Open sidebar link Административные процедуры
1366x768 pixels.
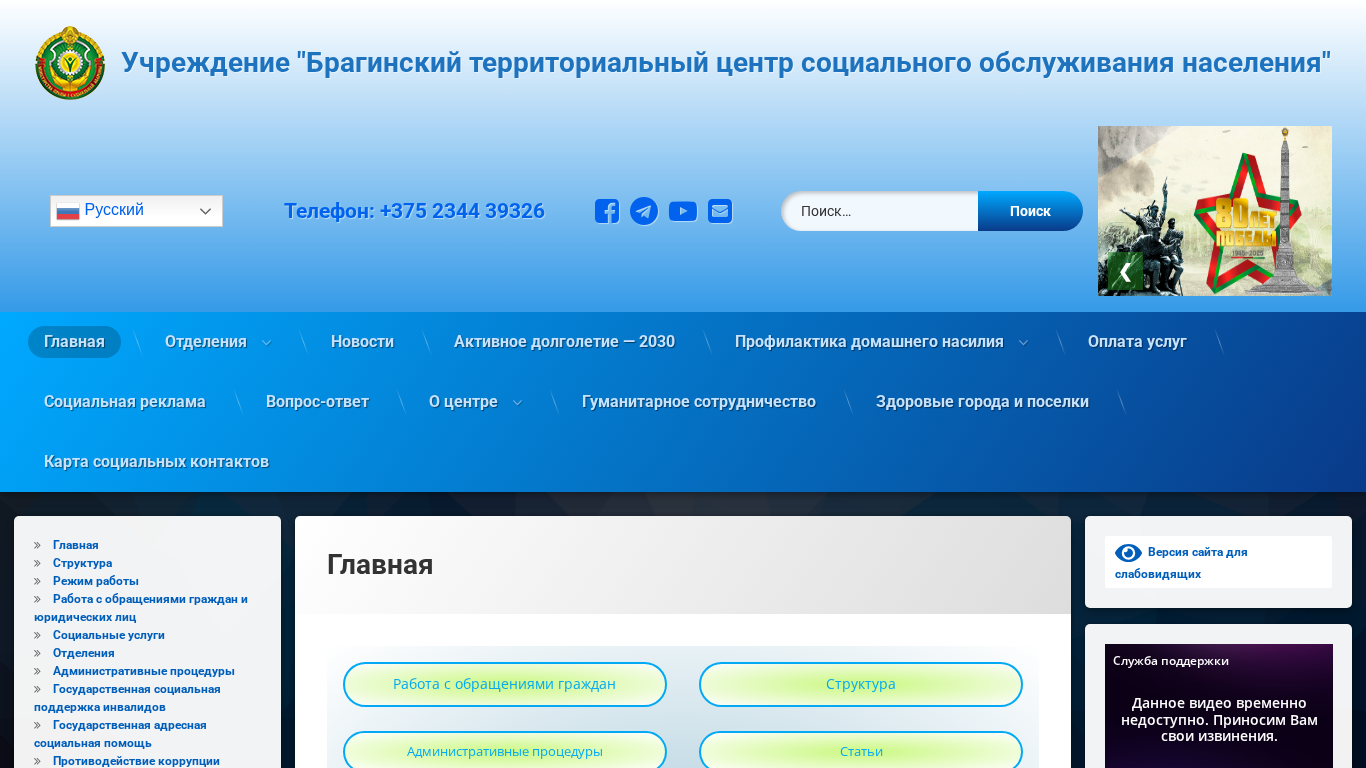point(144,671)
